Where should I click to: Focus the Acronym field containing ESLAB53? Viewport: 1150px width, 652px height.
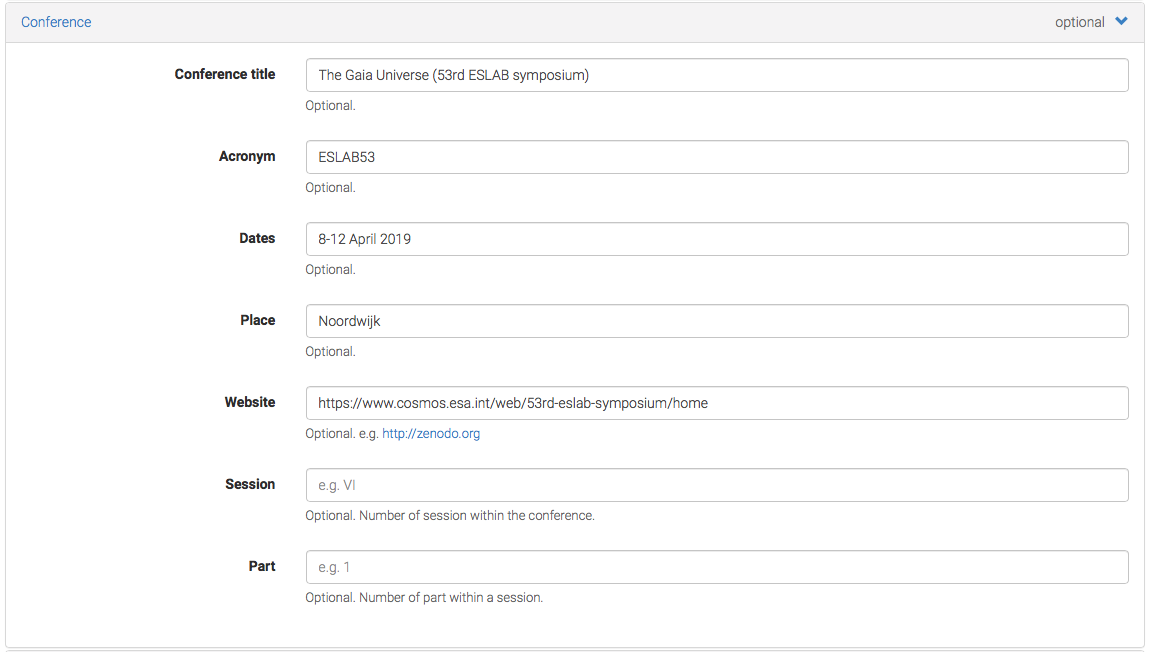pyautogui.click(x=717, y=157)
